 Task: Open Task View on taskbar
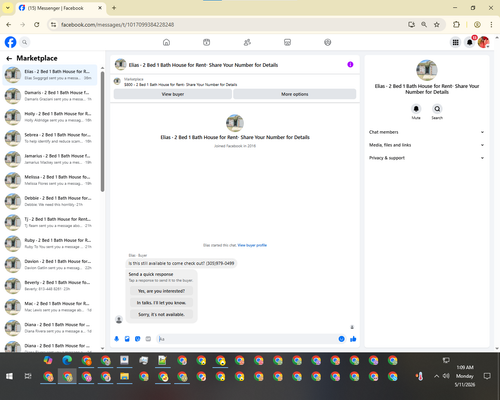(28, 376)
